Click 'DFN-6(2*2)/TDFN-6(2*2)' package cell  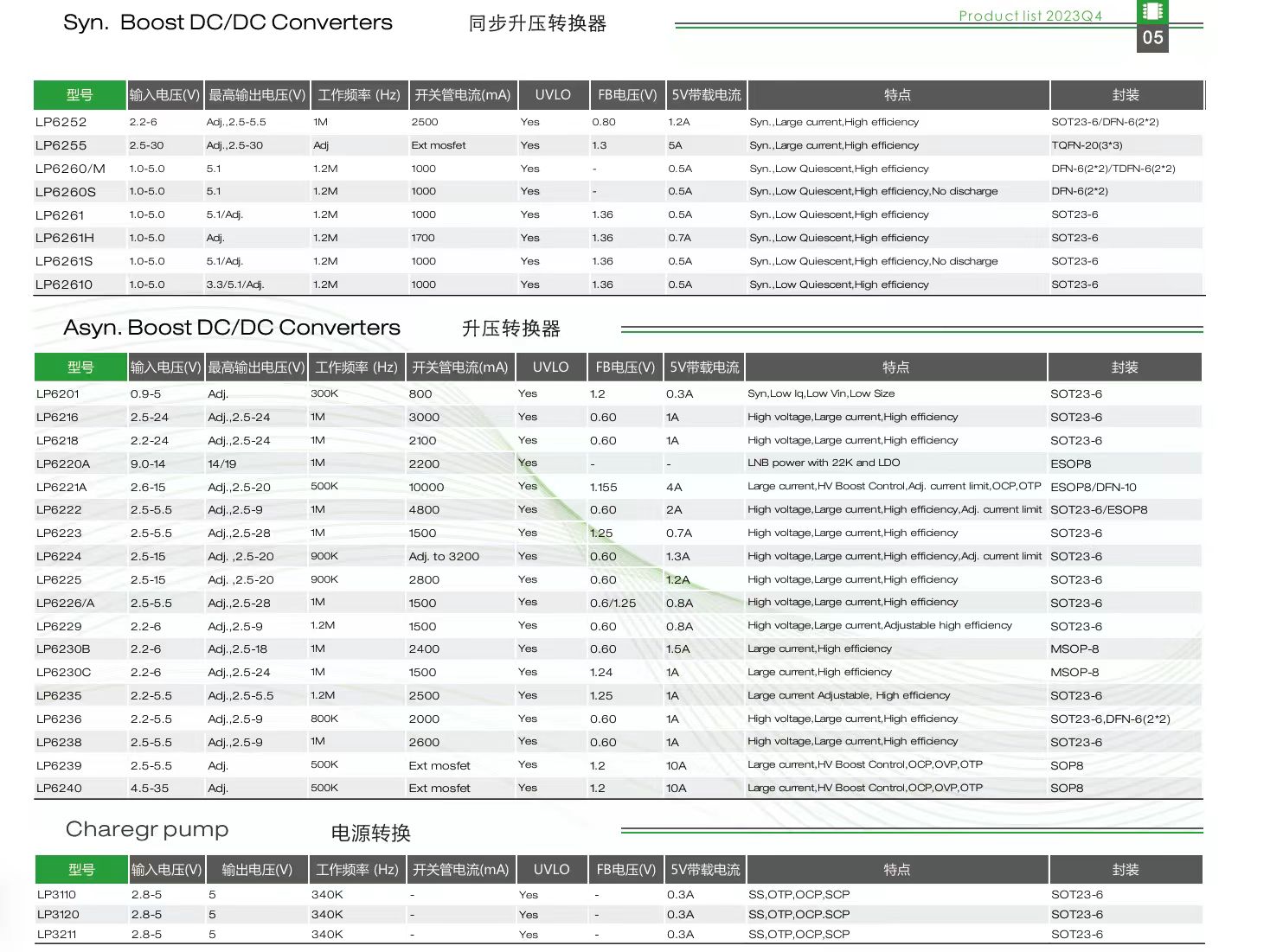pos(1113,169)
